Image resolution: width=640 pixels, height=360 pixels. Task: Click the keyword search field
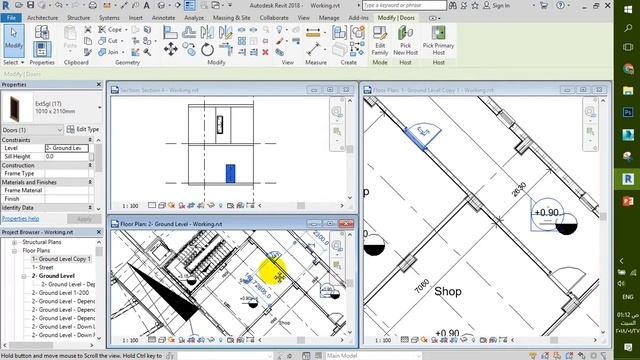[404, 5]
